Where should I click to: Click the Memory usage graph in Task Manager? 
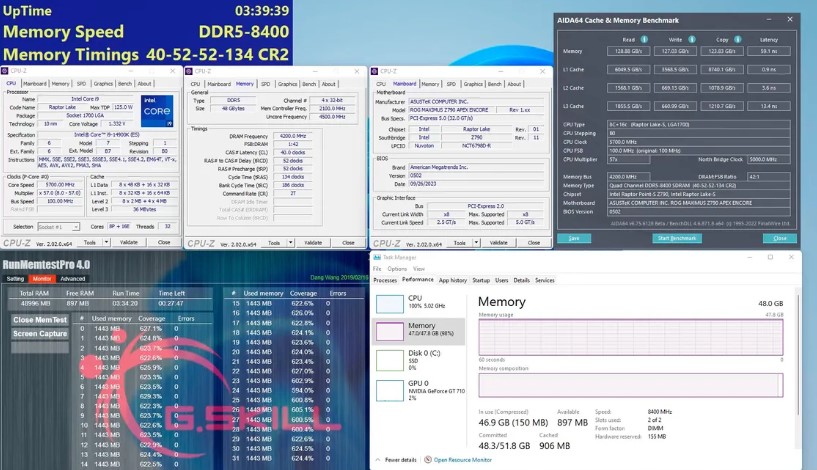tap(630, 338)
